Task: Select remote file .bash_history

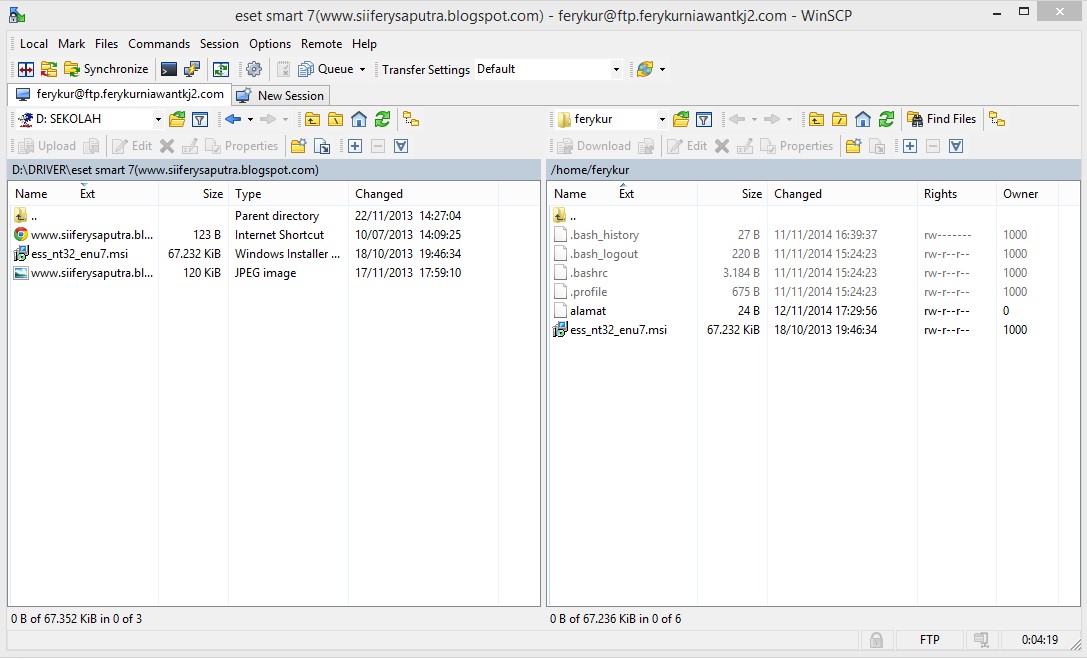Action: coord(605,235)
